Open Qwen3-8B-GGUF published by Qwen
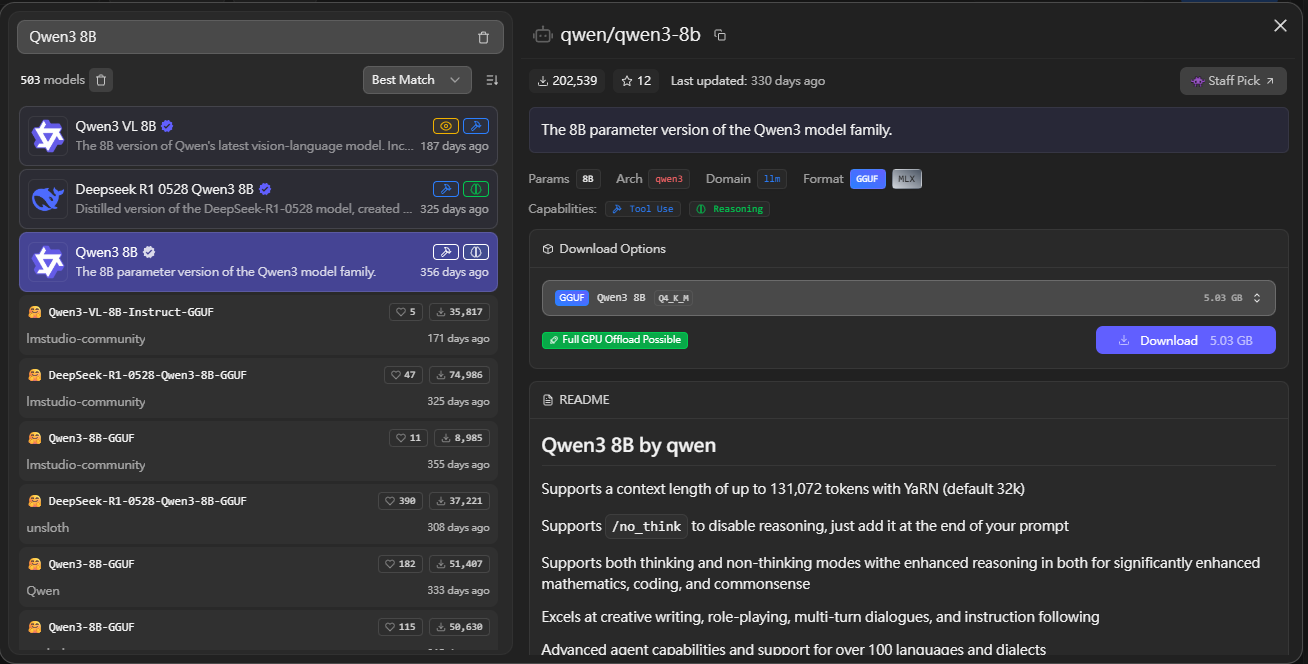The height and width of the screenshot is (664, 1308). 258,578
